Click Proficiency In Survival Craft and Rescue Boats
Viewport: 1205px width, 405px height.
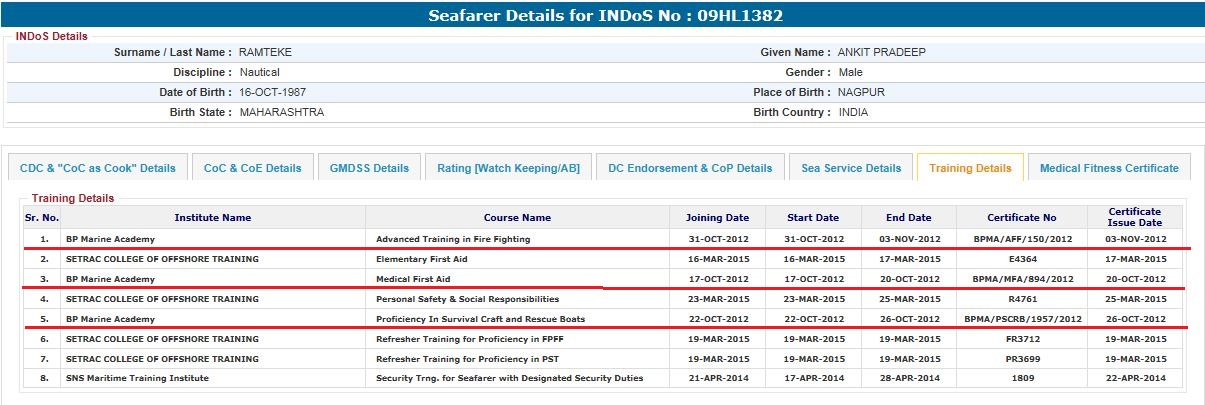click(480, 319)
